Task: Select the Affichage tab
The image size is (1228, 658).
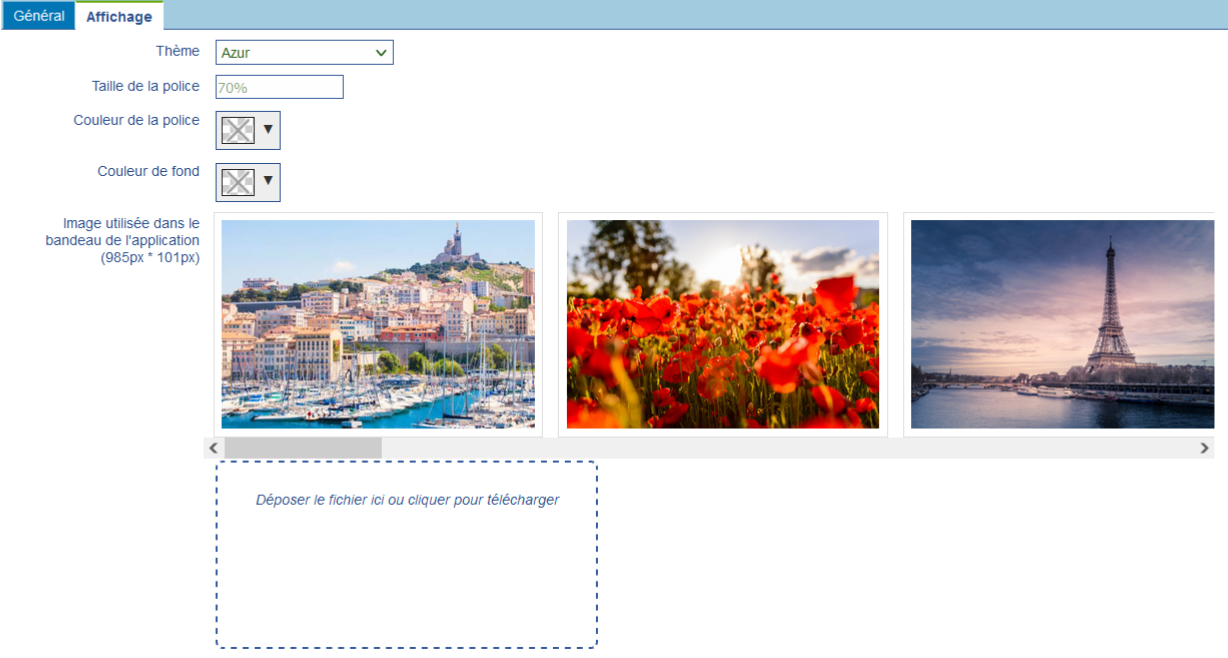Action: (119, 16)
